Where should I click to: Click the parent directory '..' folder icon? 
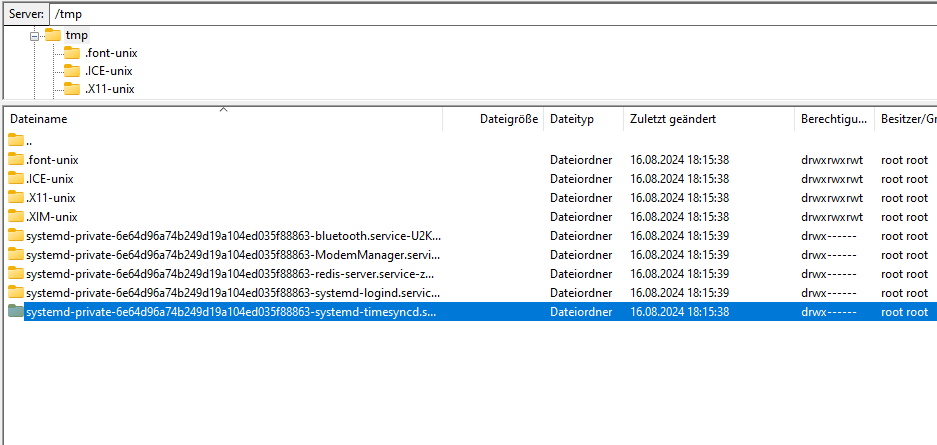[x=15, y=141]
